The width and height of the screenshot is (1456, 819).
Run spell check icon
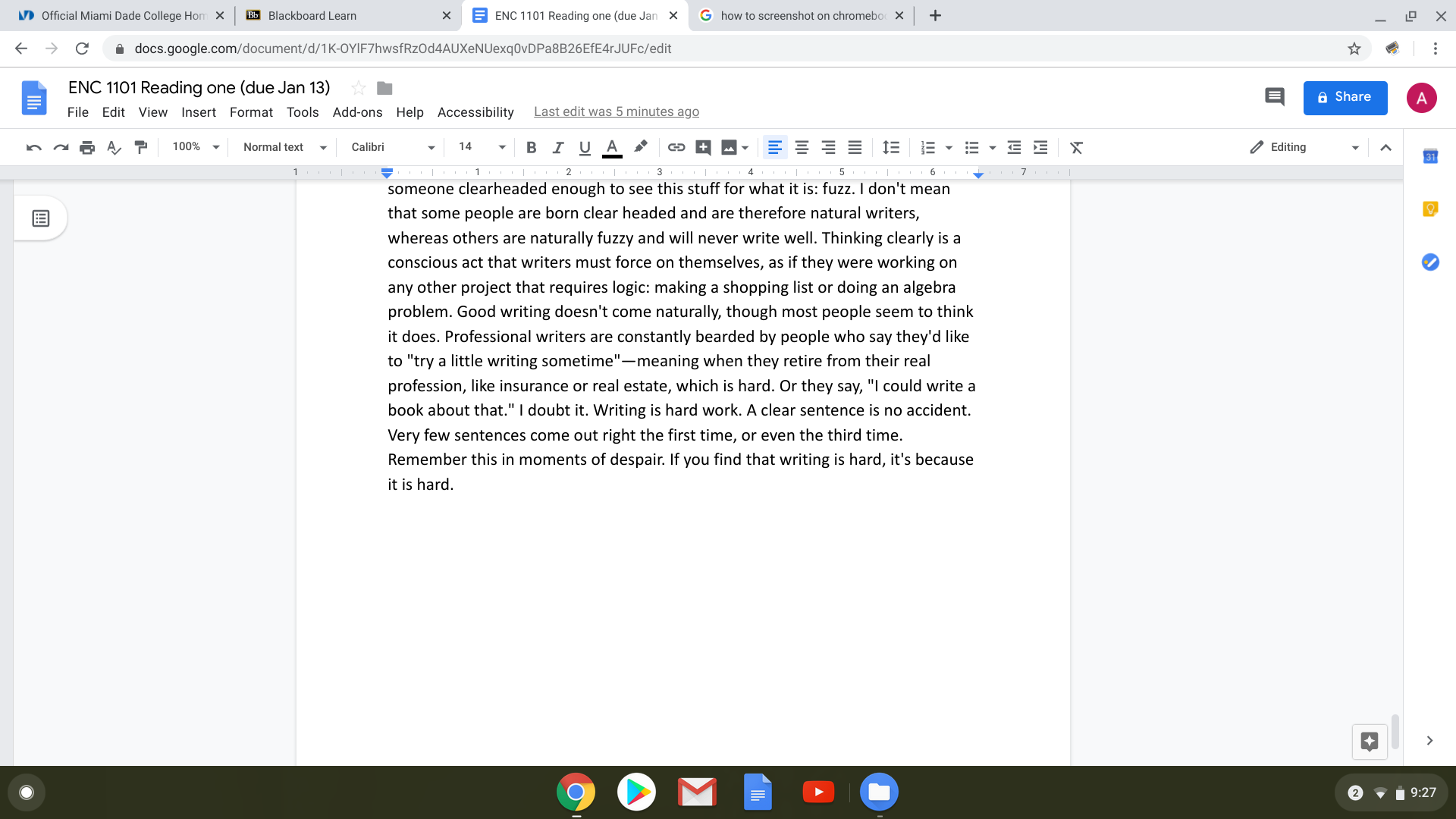coord(114,147)
